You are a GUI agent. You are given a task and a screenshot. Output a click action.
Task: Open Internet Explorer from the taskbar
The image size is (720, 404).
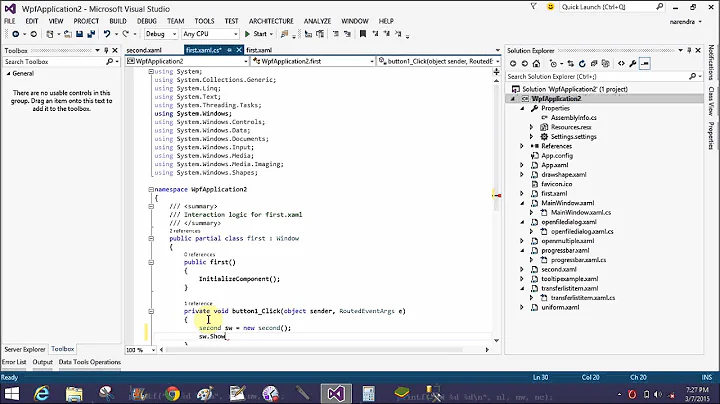tap(42, 393)
